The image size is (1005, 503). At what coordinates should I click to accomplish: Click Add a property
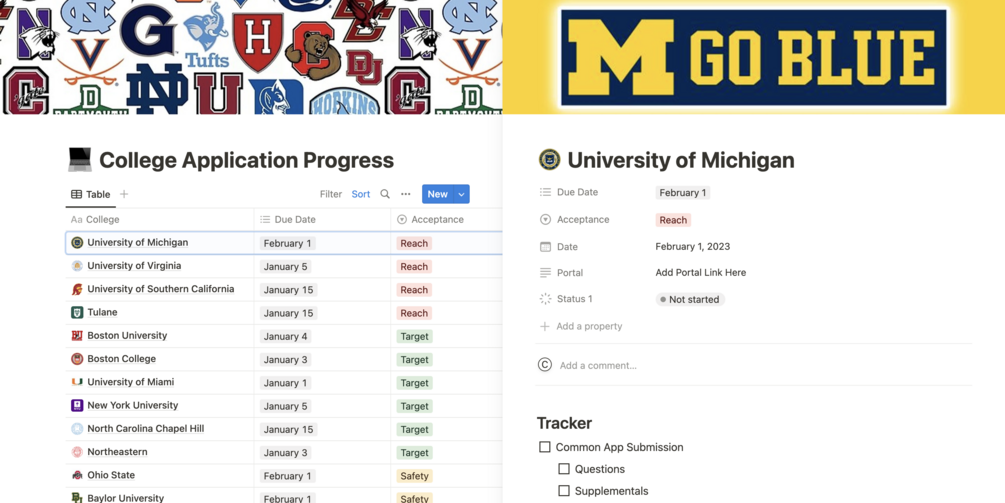click(589, 326)
